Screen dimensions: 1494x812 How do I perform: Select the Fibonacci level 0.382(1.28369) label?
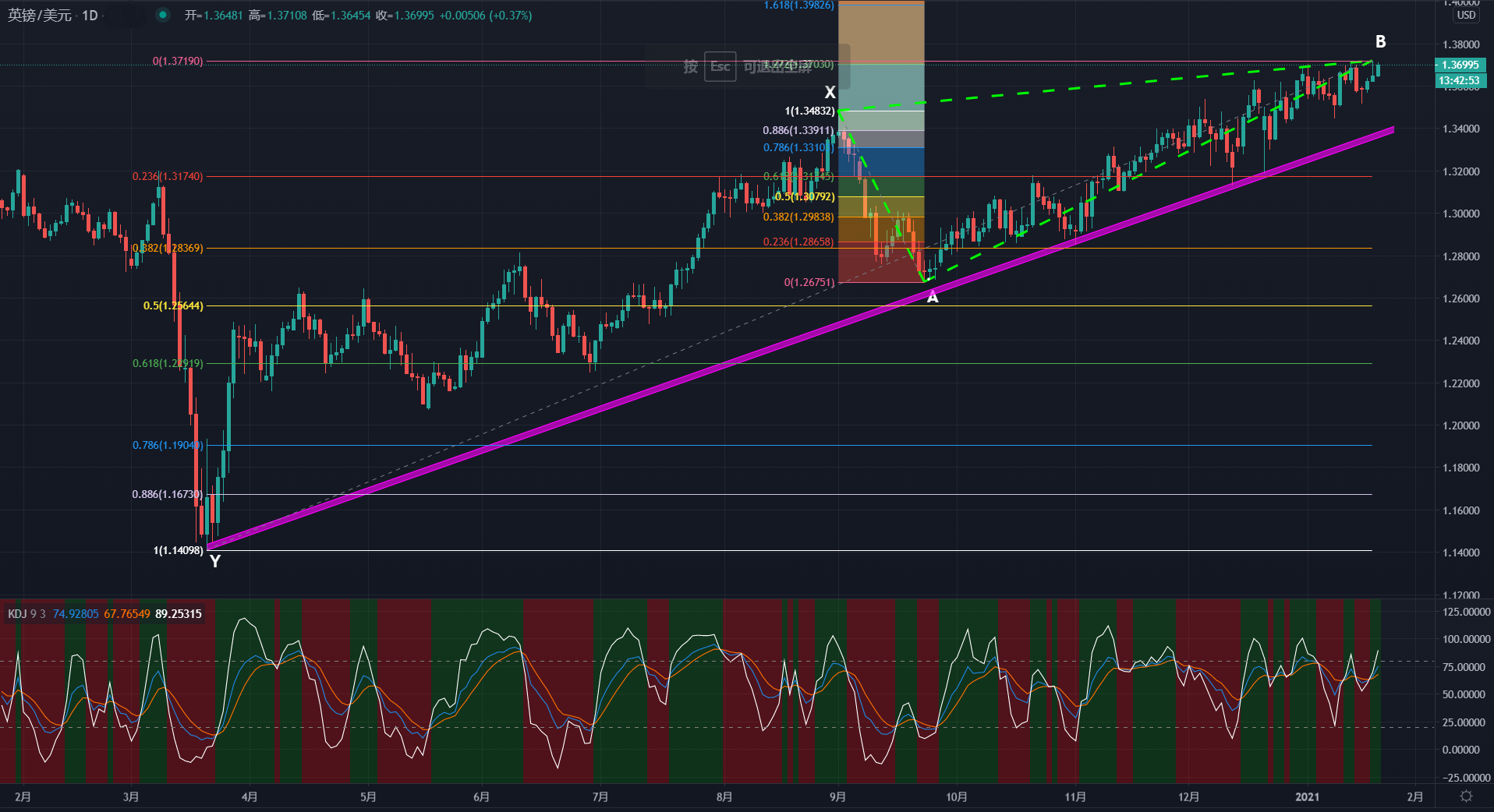pos(168,248)
